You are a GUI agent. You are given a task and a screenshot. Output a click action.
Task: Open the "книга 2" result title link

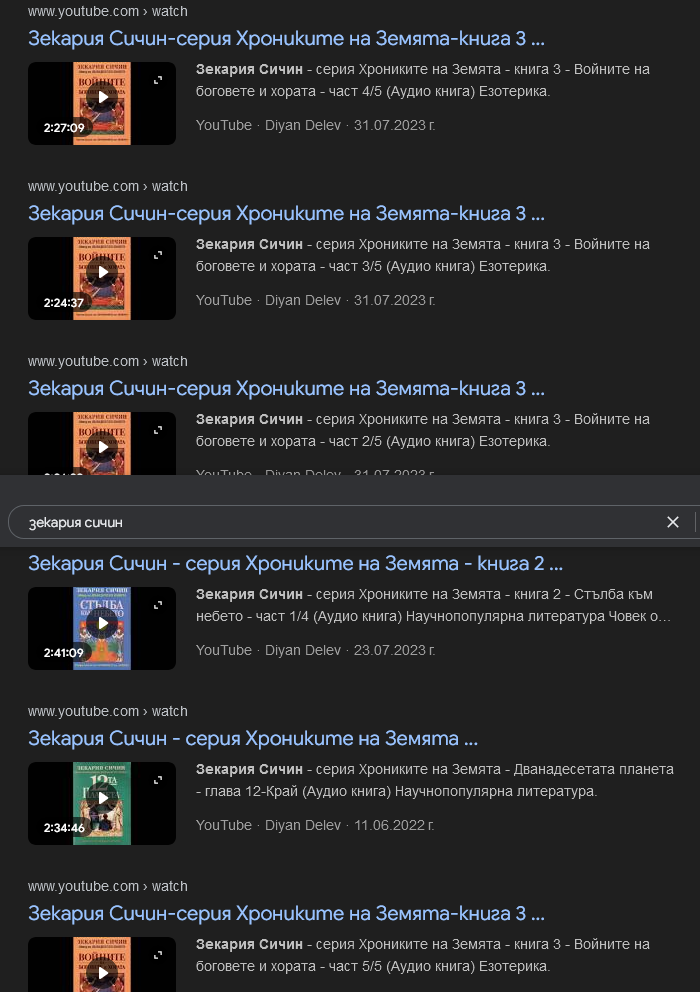pos(295,563)
